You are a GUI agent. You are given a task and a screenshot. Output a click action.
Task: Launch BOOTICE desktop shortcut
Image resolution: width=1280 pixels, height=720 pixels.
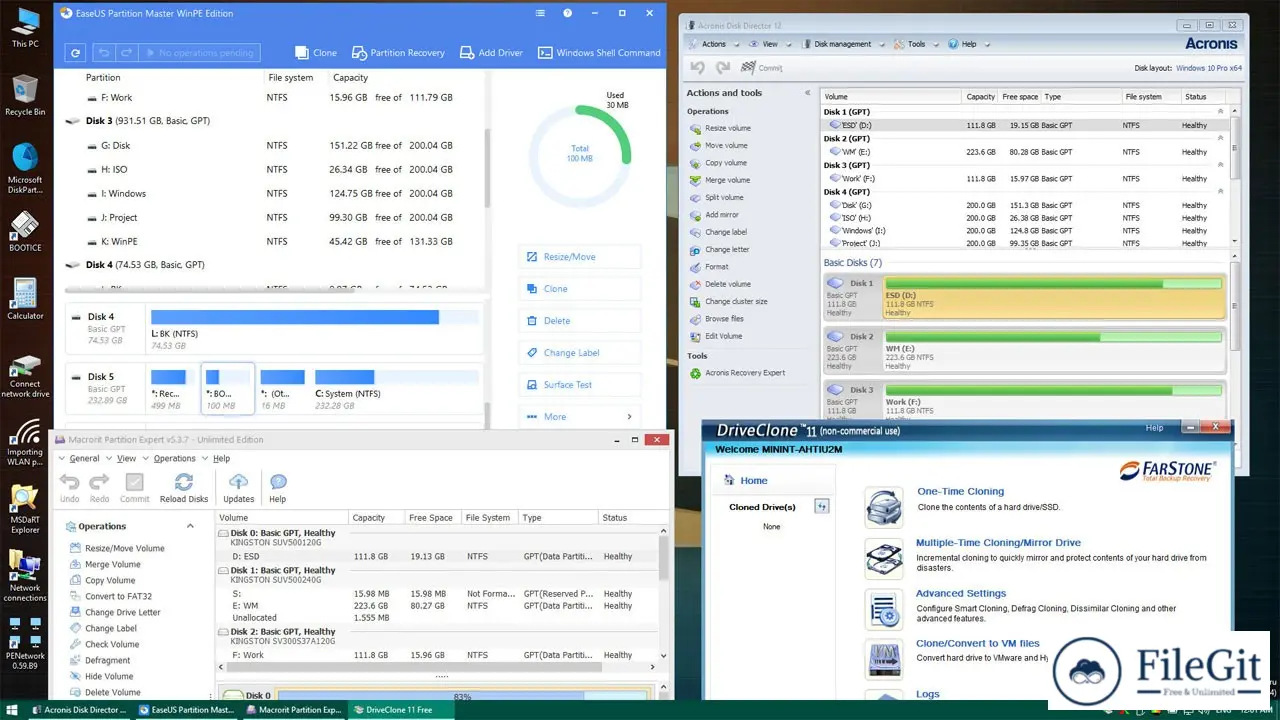click(x=25, y=232)
